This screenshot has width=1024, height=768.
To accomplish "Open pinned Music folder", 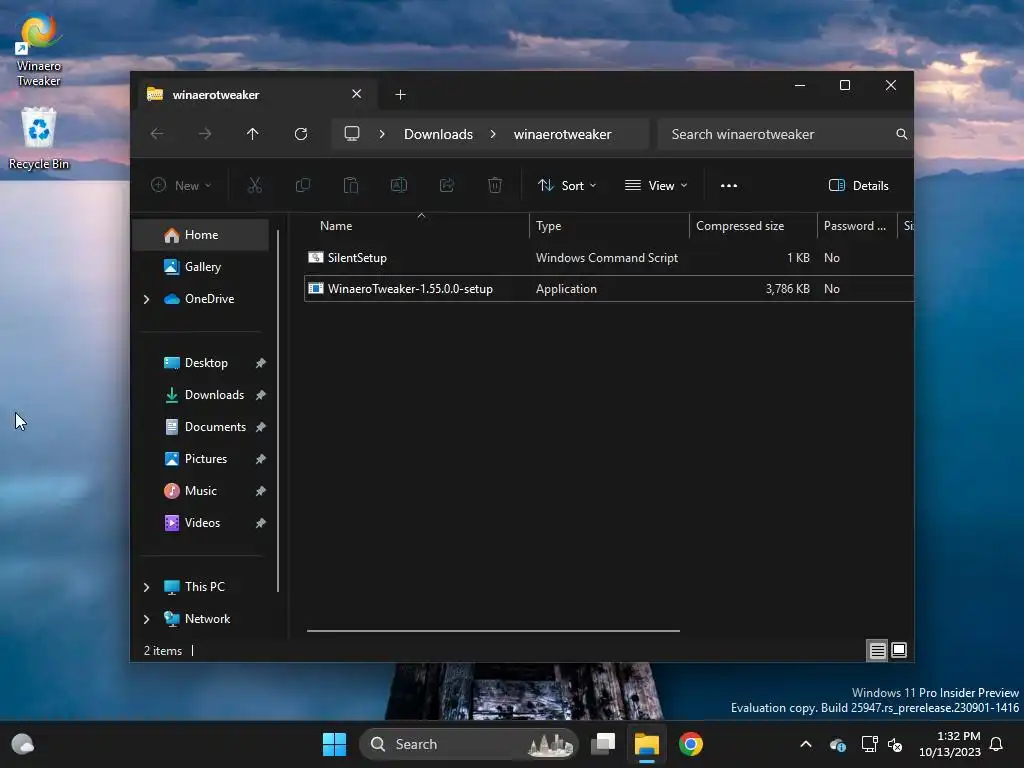I will 200,490.
